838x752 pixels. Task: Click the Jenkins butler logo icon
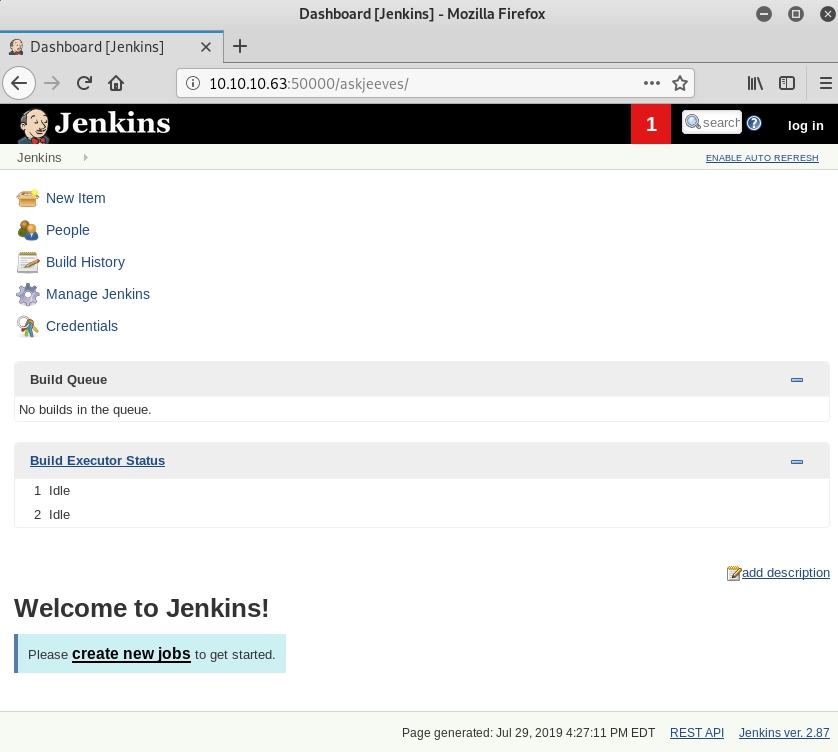click(34, 125)
